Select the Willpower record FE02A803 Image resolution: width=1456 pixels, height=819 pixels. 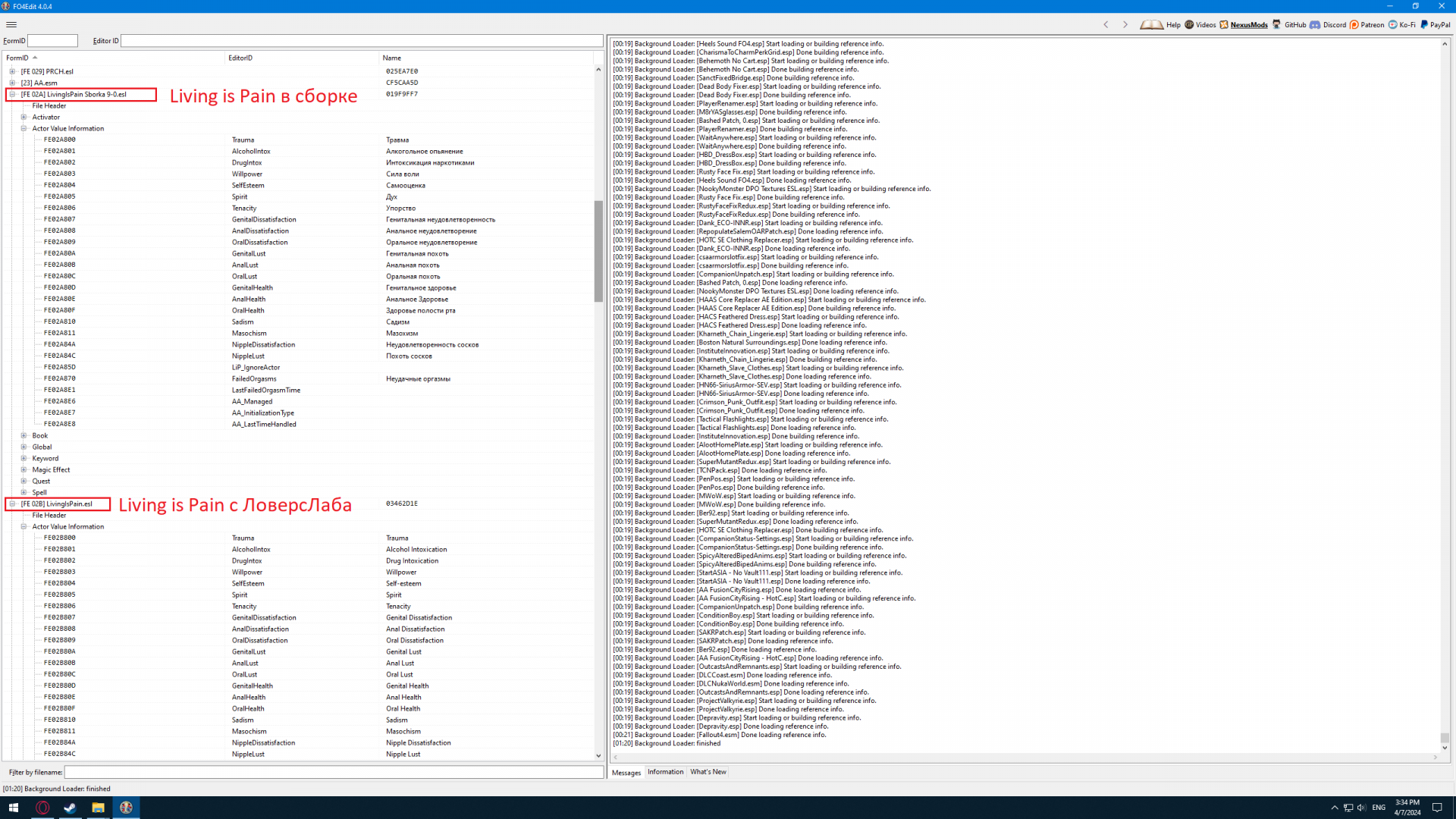click(x=59, y=174)
